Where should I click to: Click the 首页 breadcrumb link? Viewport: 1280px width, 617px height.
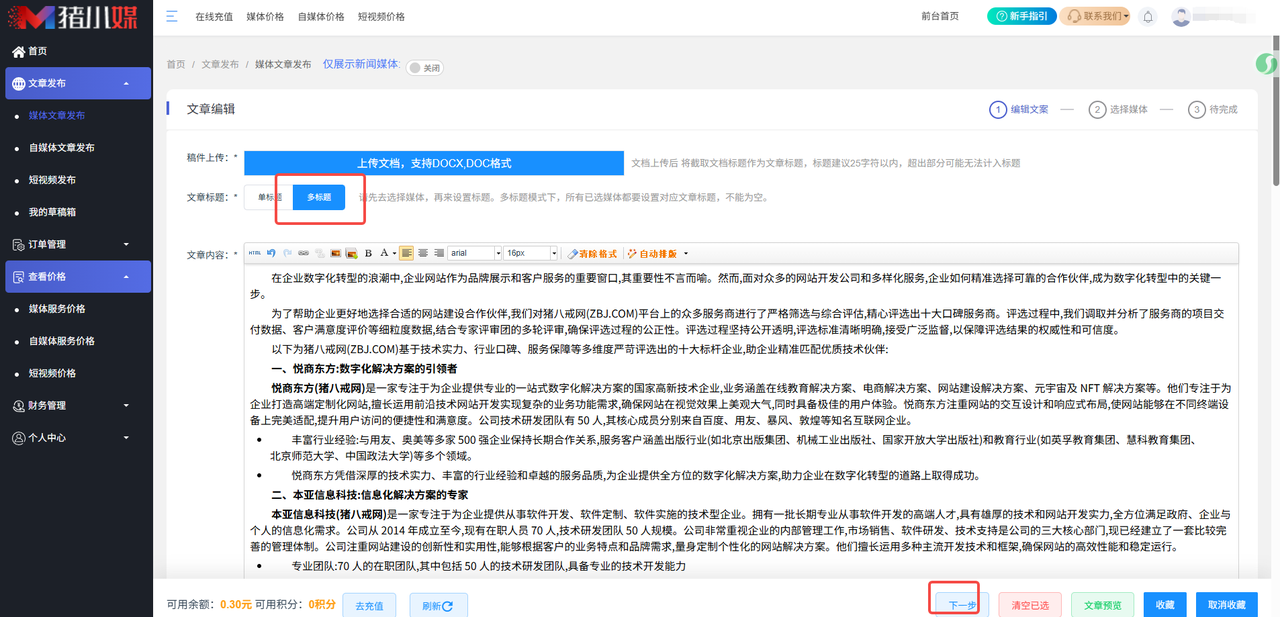(x=176, y=64)
